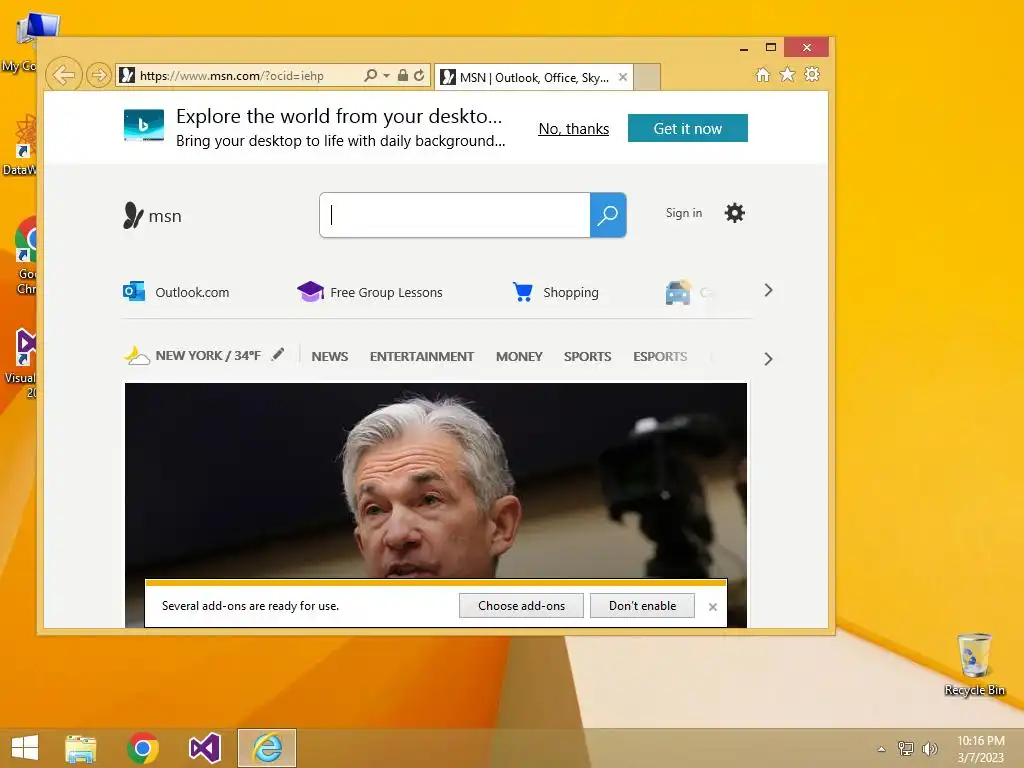Focus the MSN web search box
Viewport: 1024px width, 768px height.
(x=455, y=215)
